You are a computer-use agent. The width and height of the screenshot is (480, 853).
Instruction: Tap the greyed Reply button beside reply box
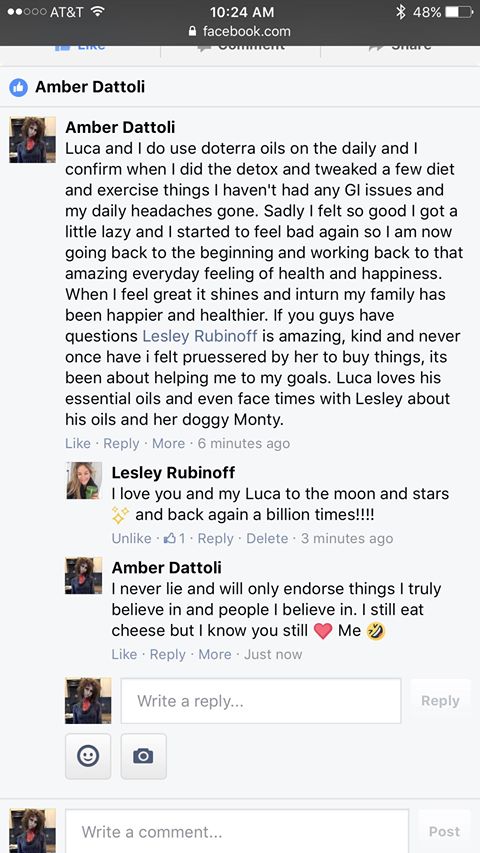(440, 701)
